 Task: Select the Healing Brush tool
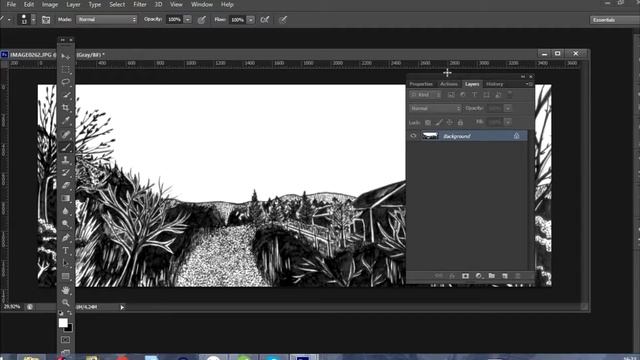click(65, 134)
